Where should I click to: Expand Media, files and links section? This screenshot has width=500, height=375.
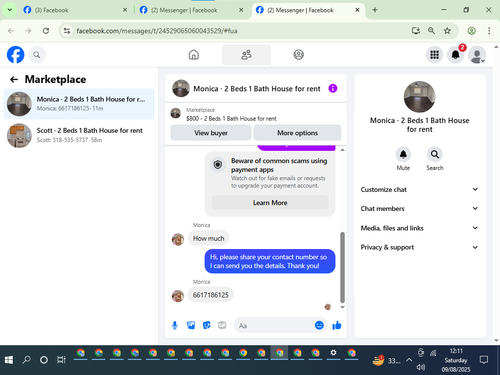pos(419,228)
